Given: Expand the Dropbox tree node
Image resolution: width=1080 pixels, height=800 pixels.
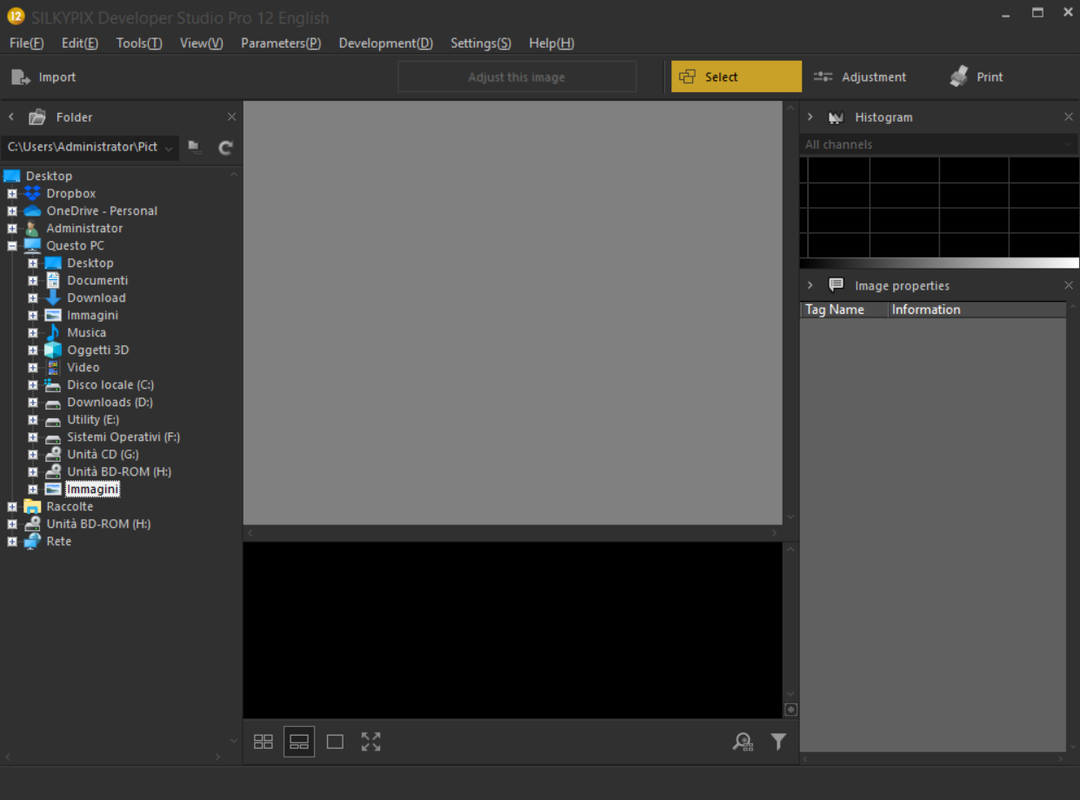Looking at the screenshot, I should (12, 194).
